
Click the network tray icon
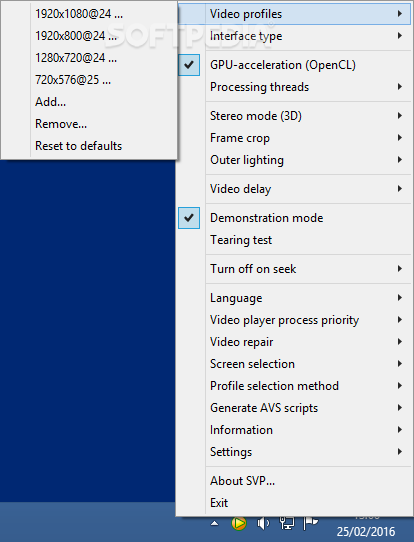click(x=286, y=523)
